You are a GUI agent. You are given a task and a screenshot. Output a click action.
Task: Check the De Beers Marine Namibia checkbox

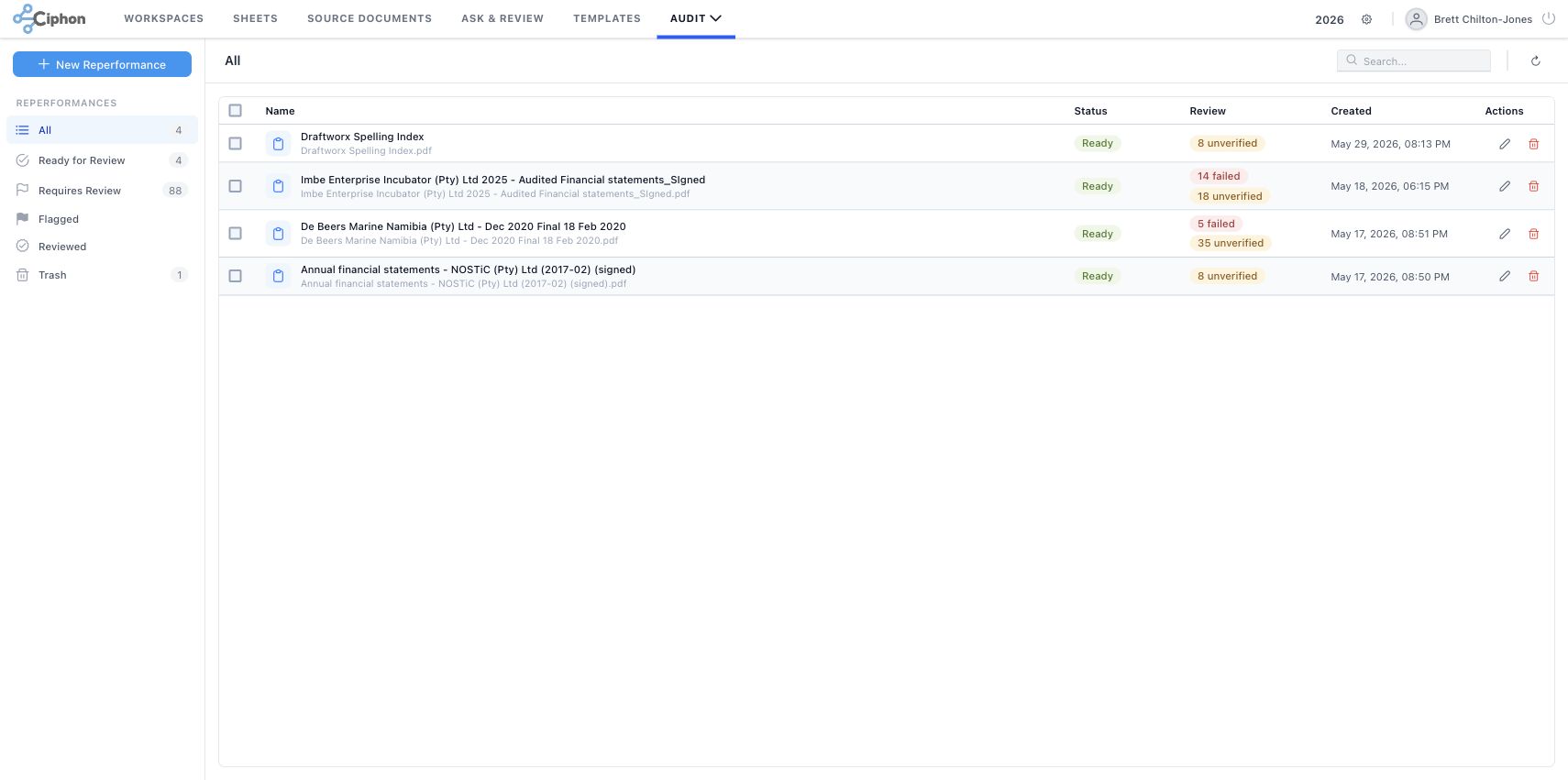[236, 234]
